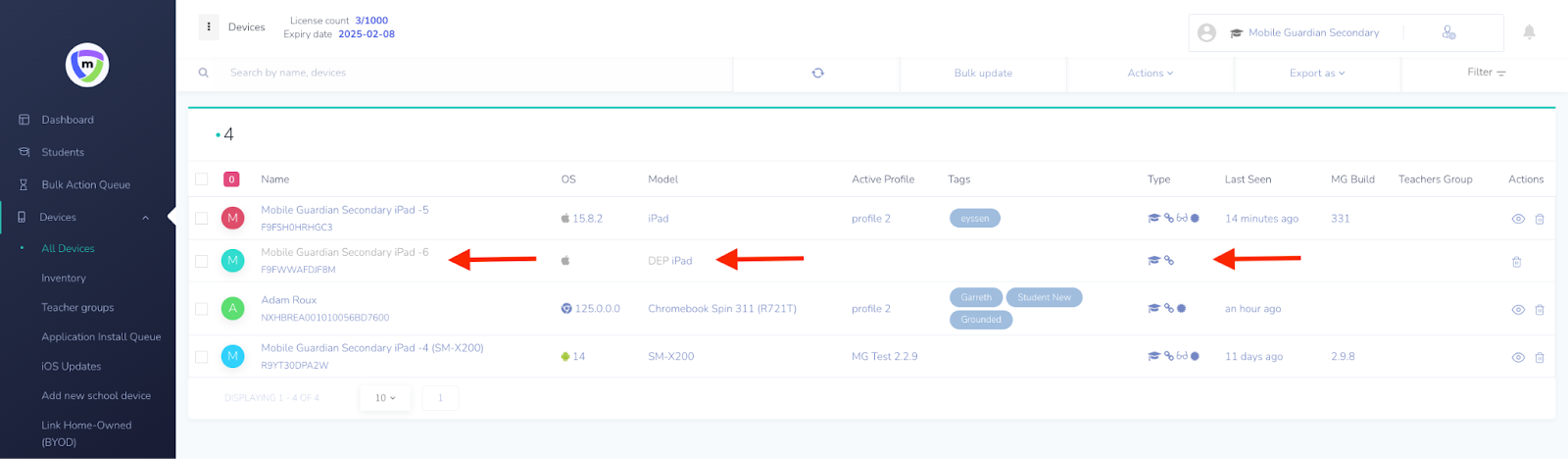Open the Adam Roux device link
The height and width of the screenshot is (459, 1568).
[288, 300]
